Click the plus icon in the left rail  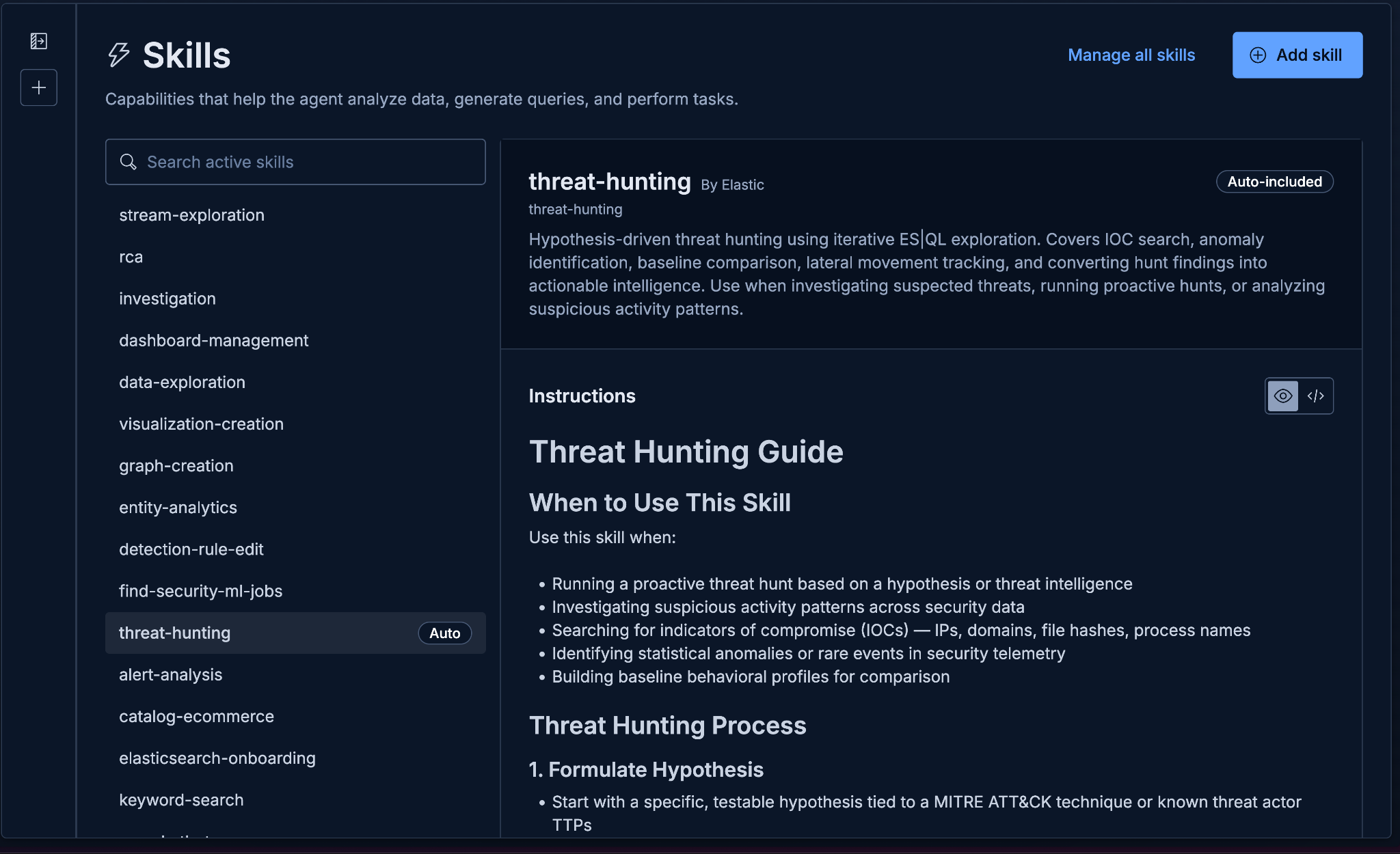39,87
